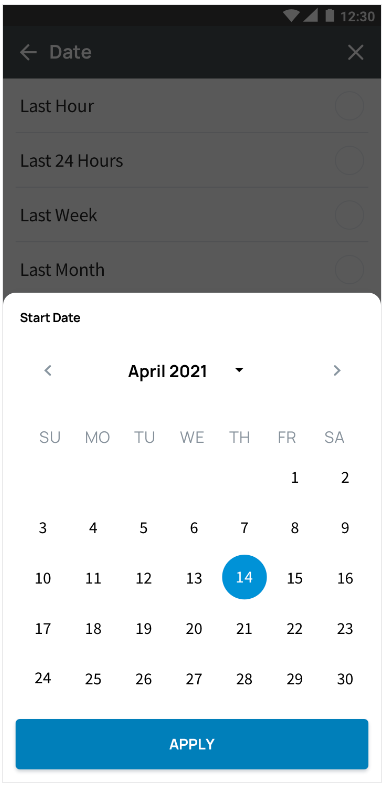Select the Last Hour radio button
Viewport: 385px width, 785px height.
(349, 106)
